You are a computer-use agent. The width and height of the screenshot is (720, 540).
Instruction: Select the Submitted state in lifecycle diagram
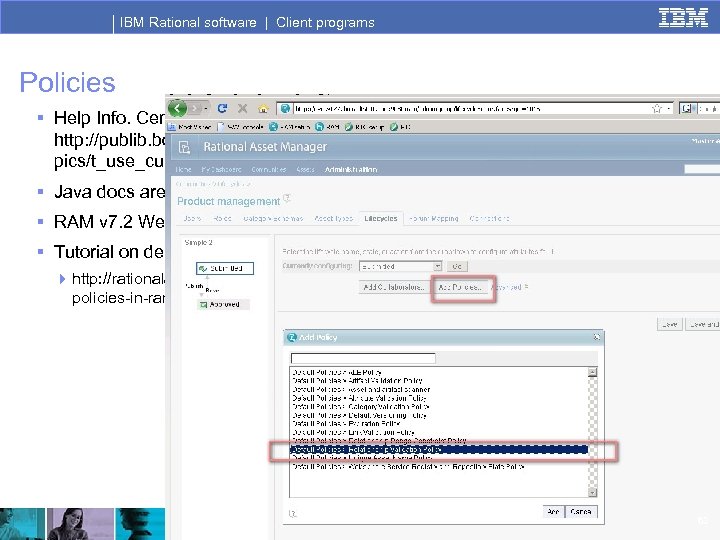point(225,268)
